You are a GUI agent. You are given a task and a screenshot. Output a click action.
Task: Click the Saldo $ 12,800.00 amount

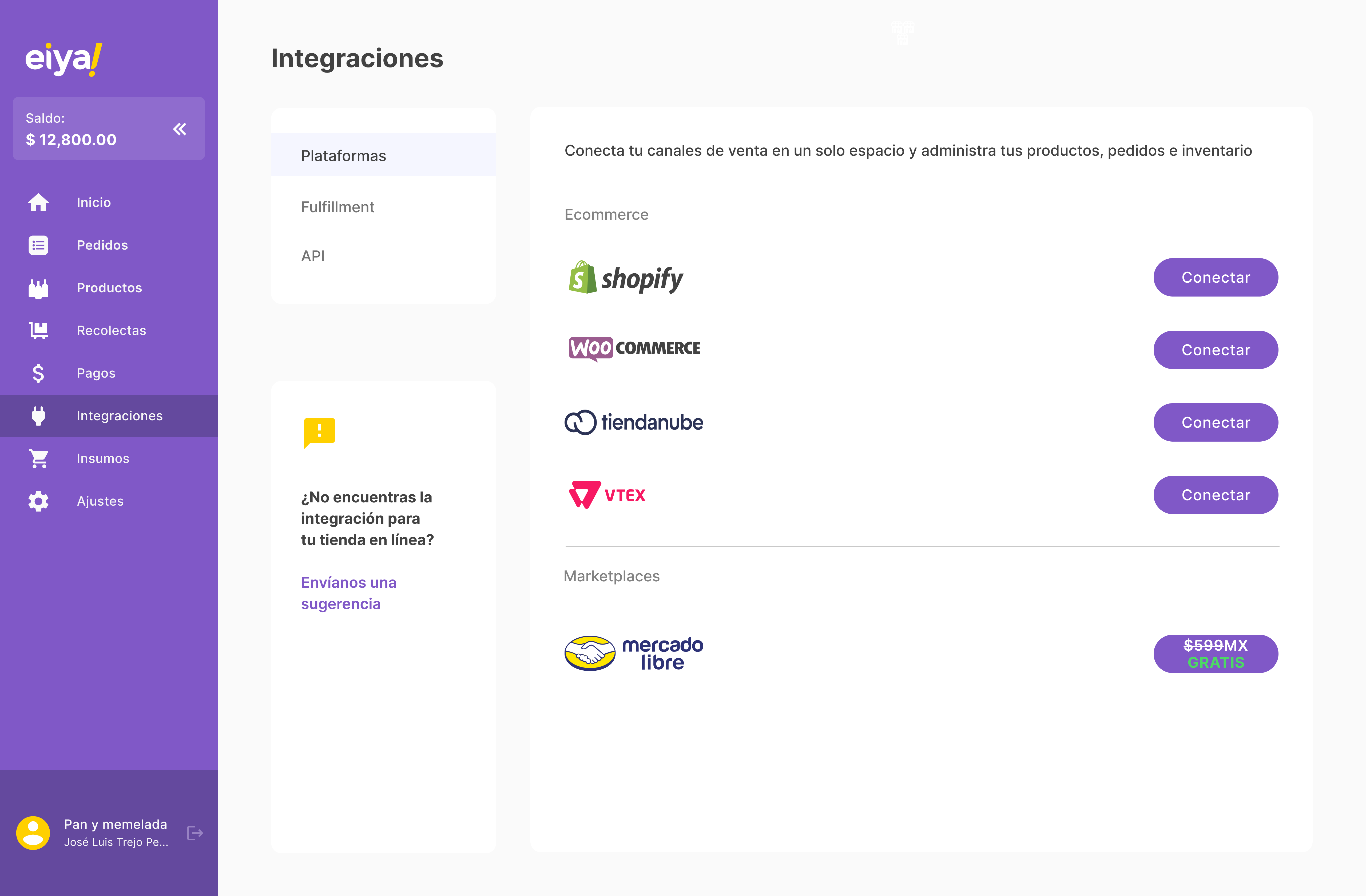point(71,139)
